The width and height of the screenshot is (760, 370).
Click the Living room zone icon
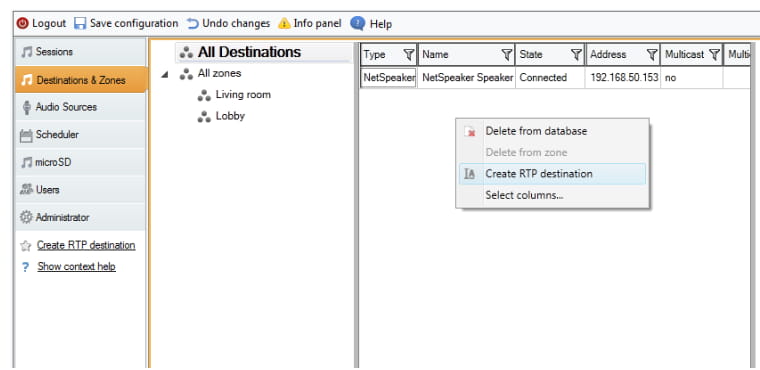point(204,96)
